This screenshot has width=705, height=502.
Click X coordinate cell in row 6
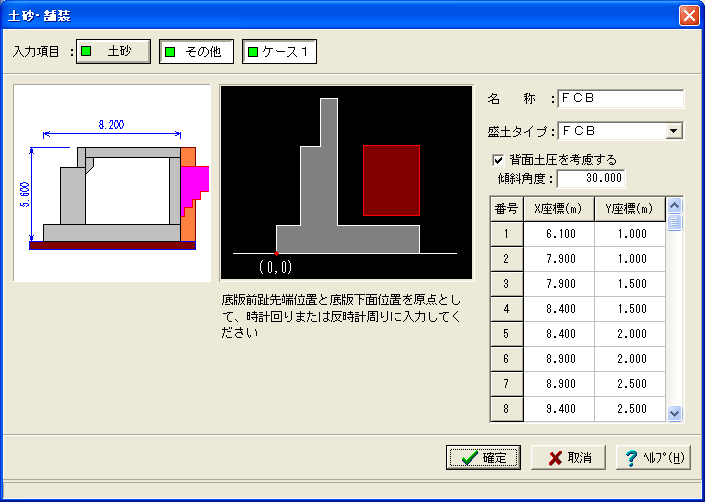pyautogui.click(x=559, y=359)
